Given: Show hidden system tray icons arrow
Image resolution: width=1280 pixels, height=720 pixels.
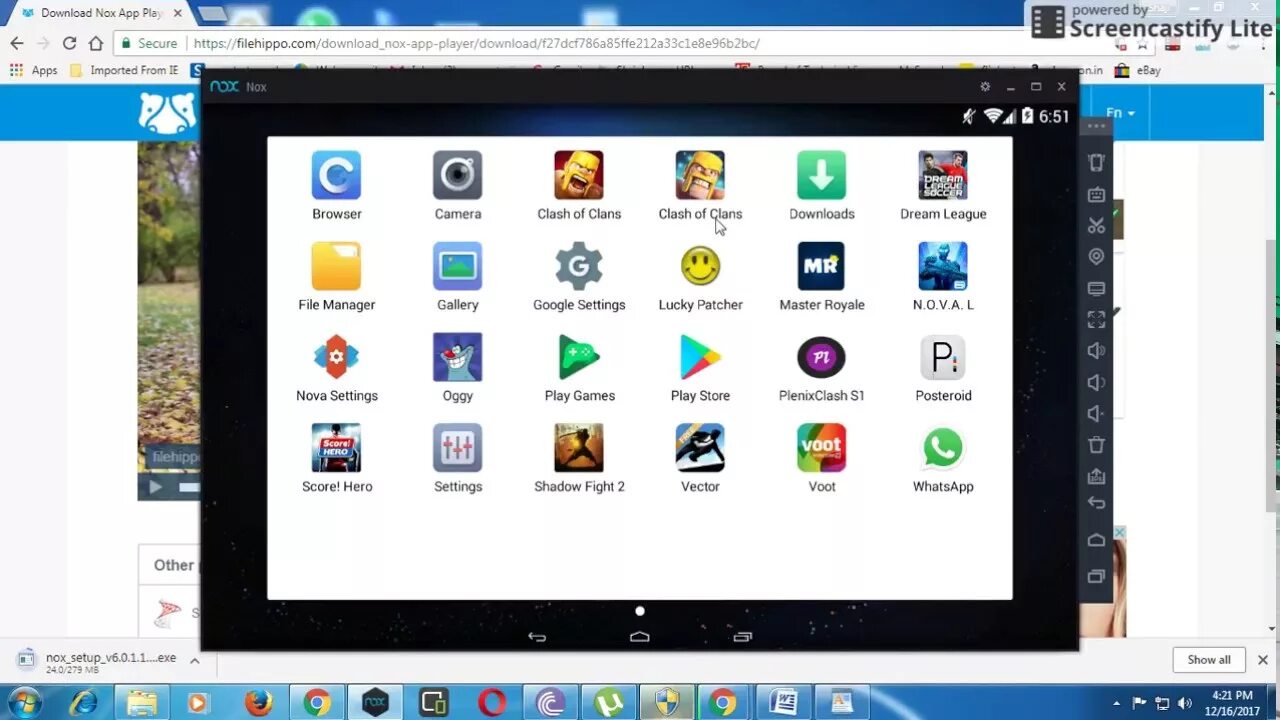Looking at the screenshot, I should pos(1117,702).
